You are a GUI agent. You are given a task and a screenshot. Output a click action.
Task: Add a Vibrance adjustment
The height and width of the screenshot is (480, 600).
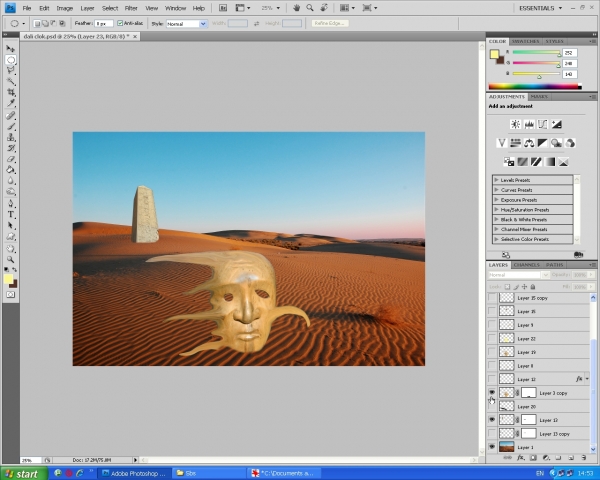[502, 143]
